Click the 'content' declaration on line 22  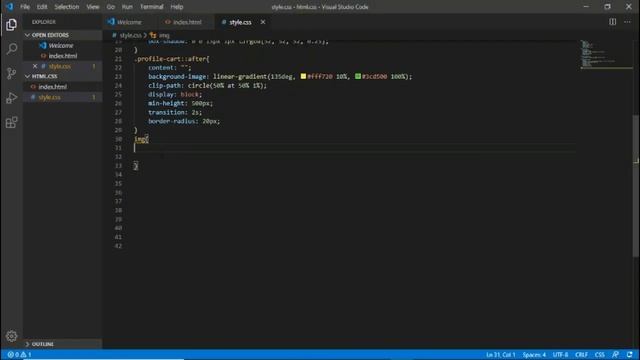[169, 68]
